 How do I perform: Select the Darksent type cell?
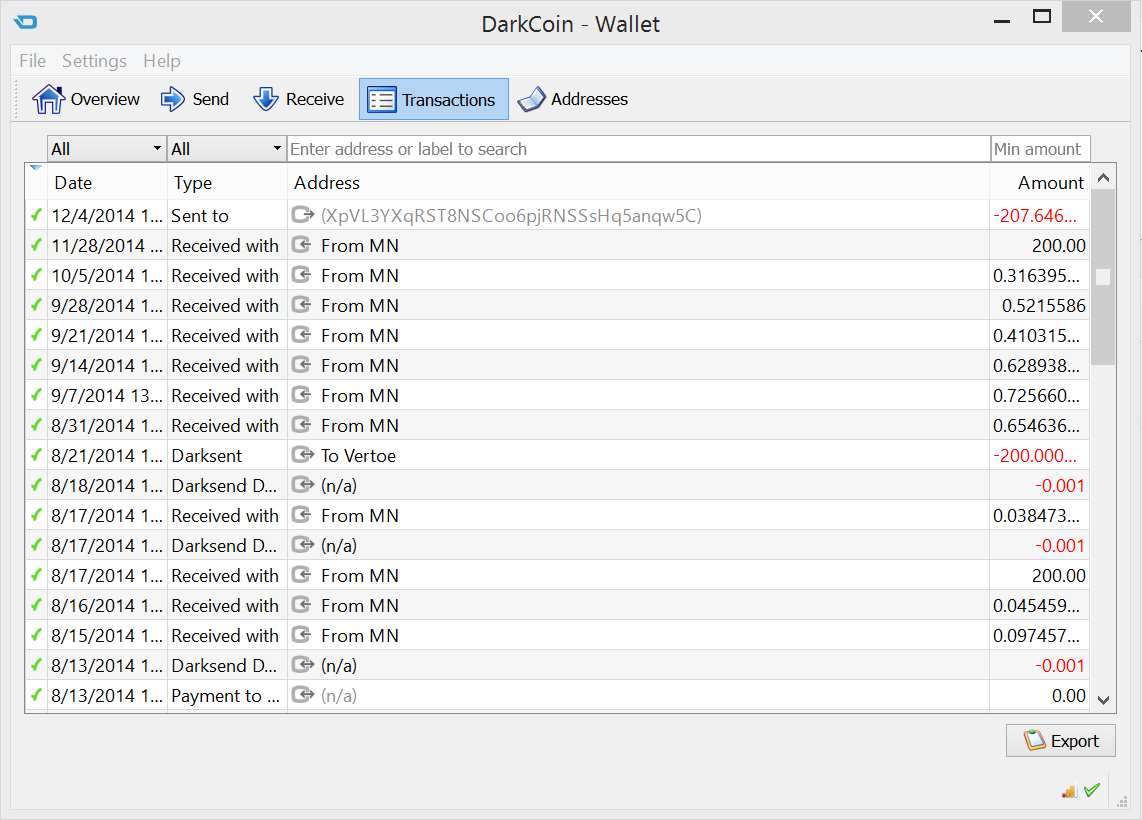(227, 455)
